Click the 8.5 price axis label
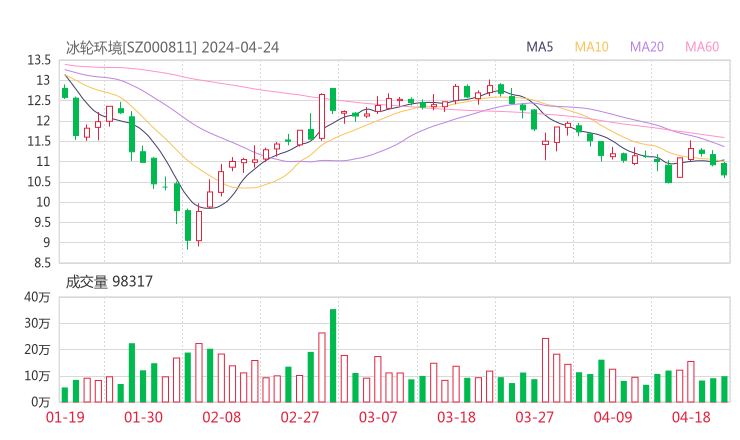Viewport: 740px width, 440px height. click(x=42, y=263)
